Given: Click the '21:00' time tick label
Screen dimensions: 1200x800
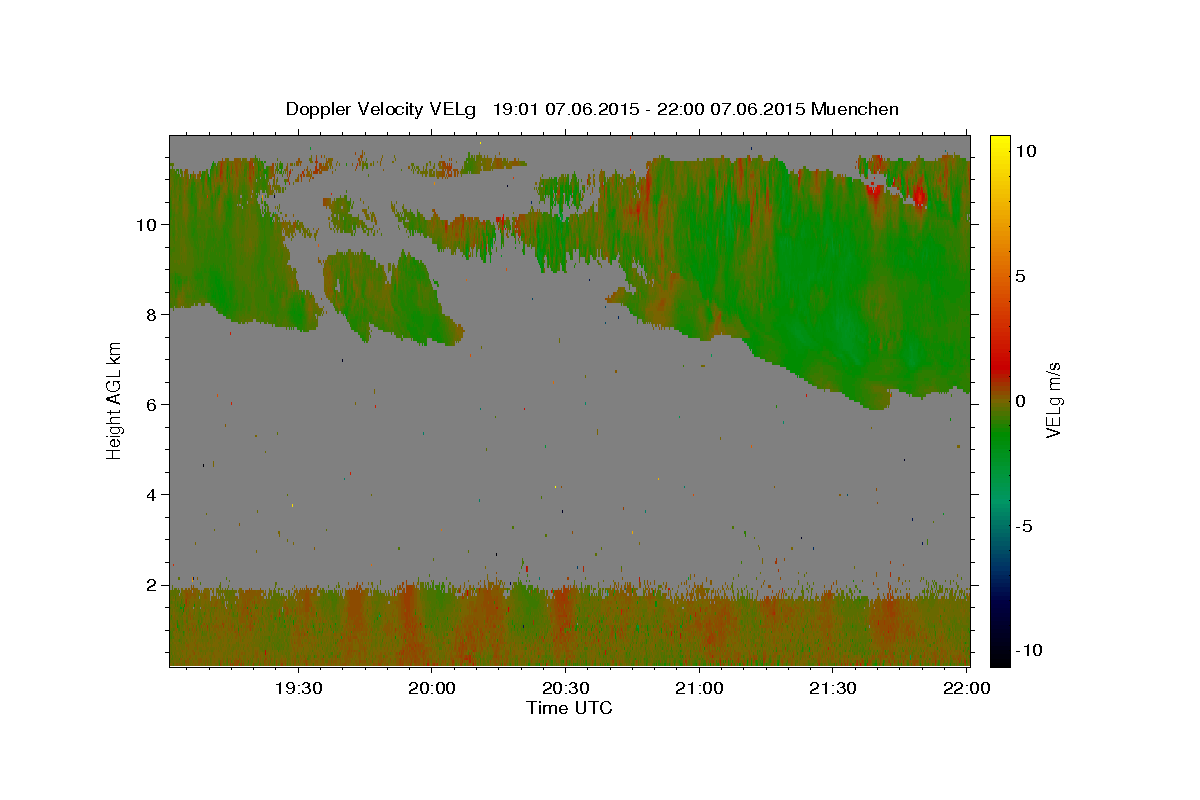Looking at the screenshot, I should coord(698,688).
